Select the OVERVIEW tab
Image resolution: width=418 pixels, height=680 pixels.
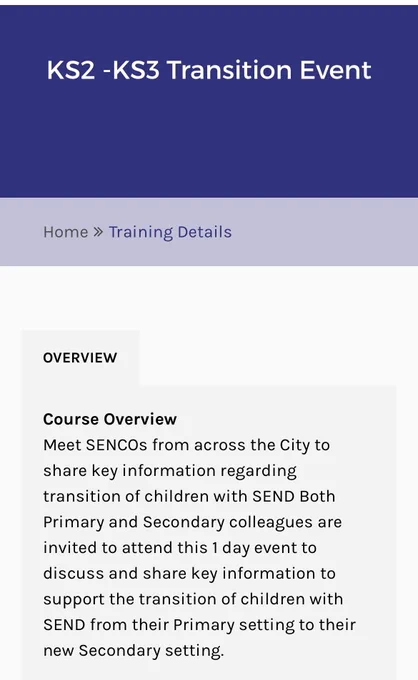click(80, 358)
